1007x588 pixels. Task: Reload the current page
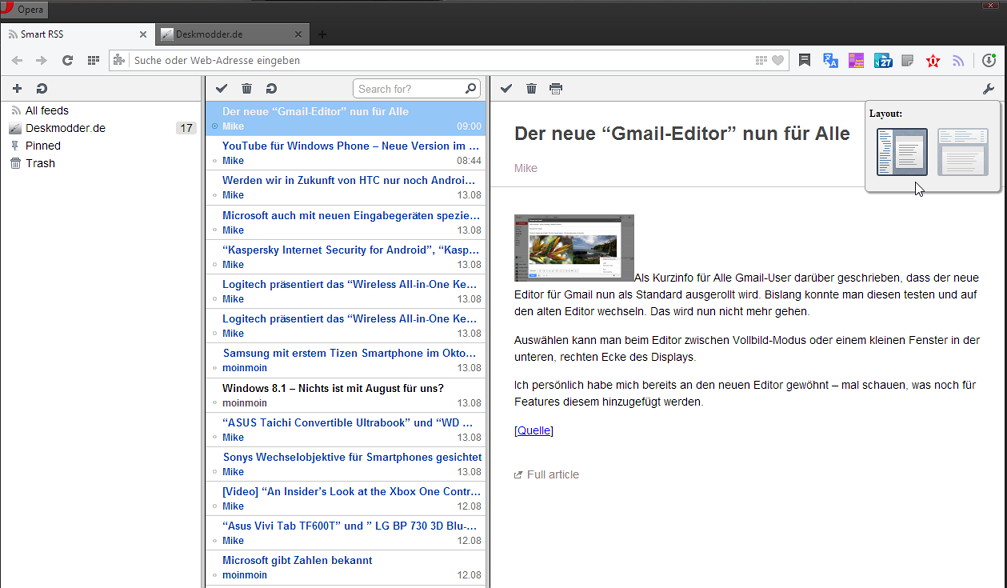coord(67,60)
